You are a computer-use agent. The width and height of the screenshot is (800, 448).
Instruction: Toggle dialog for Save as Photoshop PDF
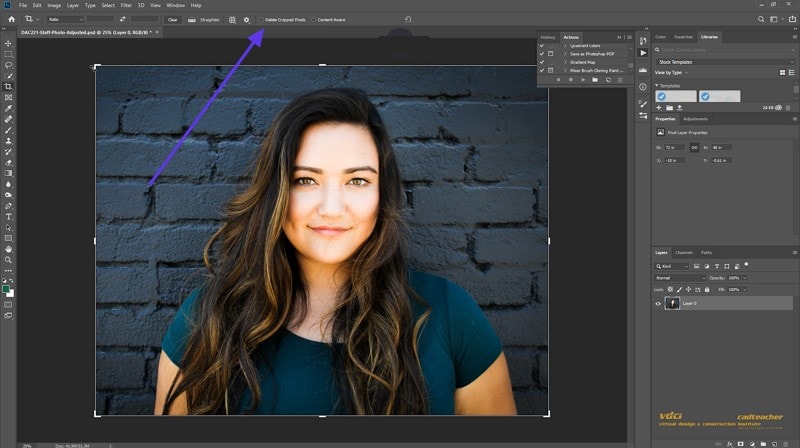click(551, 54)
